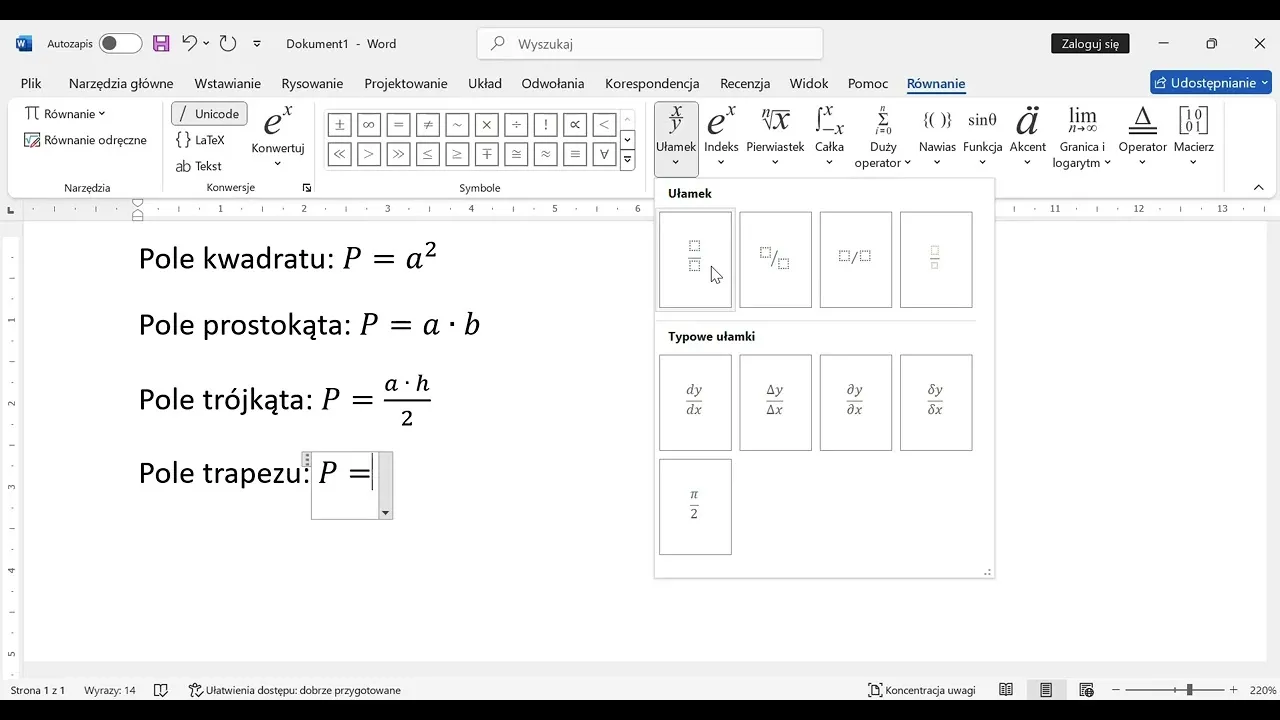The image size is (1280, 720).
Task: Select the Indeks (script) structure
Action: click(x=721, y=137)
